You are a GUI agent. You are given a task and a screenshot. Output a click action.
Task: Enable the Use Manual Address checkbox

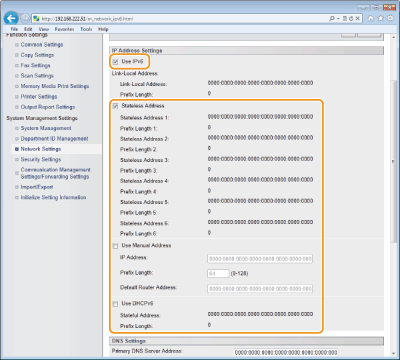(x=115, y=246)
